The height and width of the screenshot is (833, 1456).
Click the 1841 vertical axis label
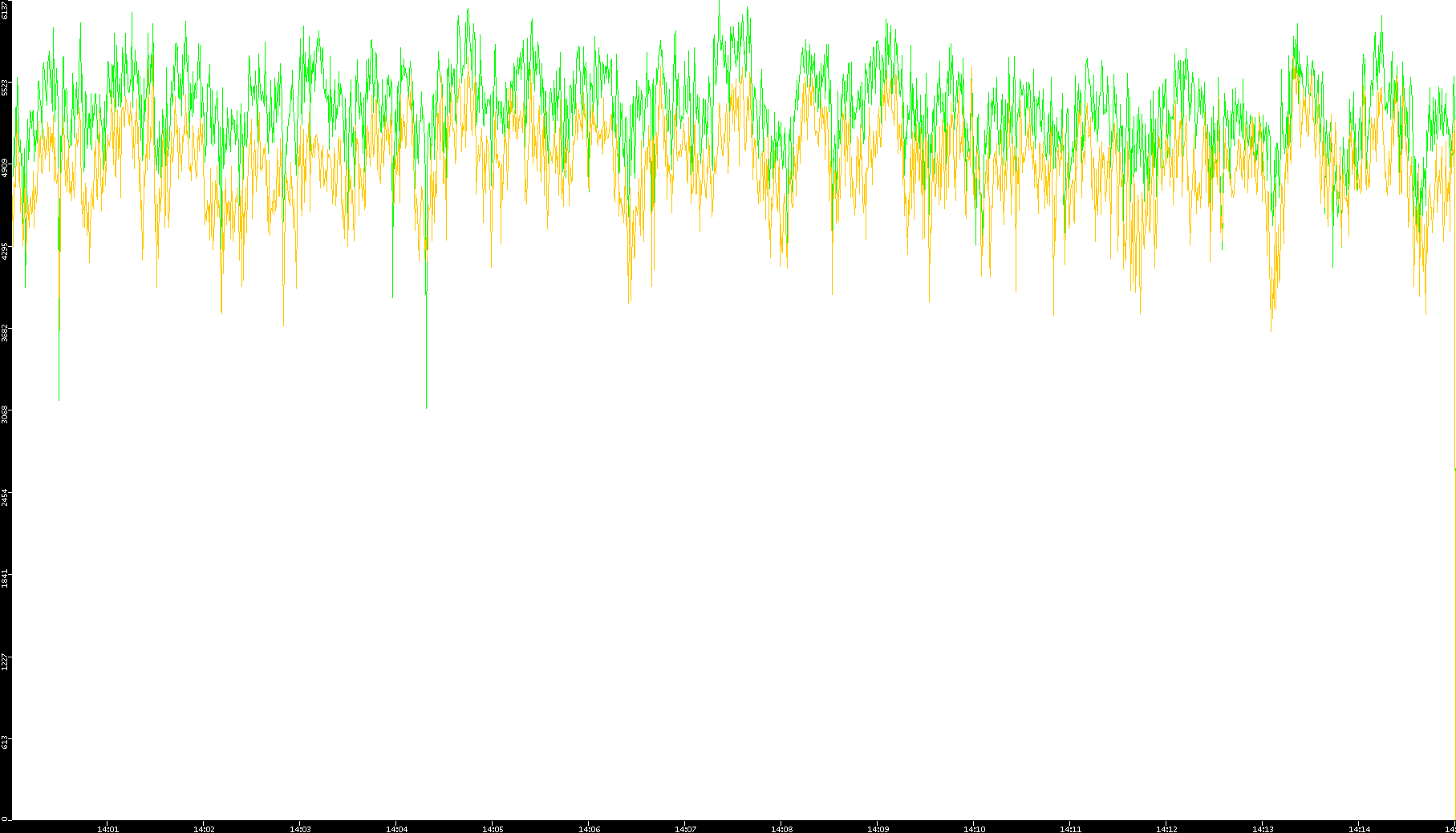coord(6,578)
